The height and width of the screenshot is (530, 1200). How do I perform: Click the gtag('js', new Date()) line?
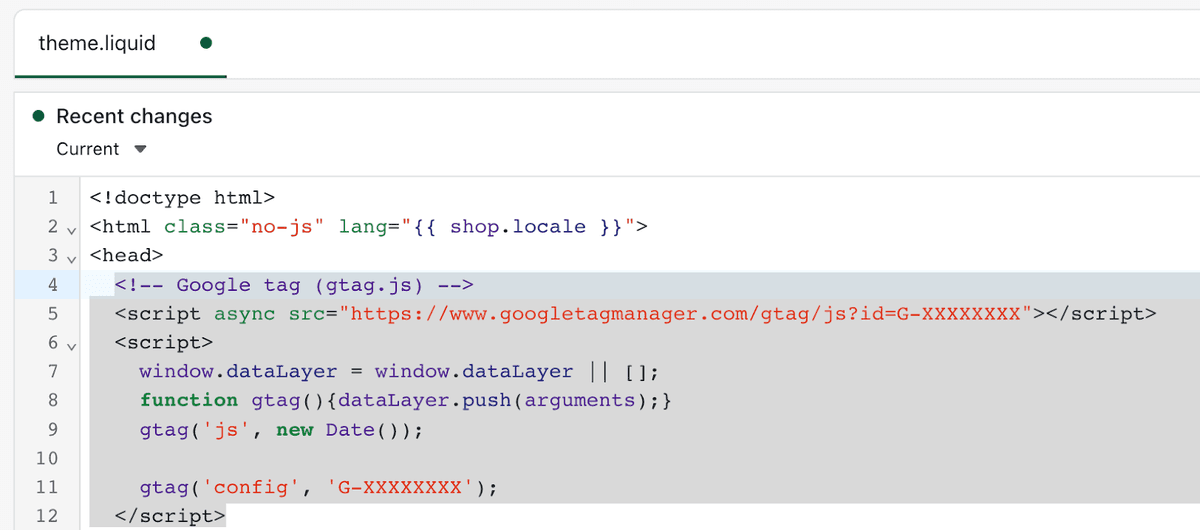click(x=281, y=430)
